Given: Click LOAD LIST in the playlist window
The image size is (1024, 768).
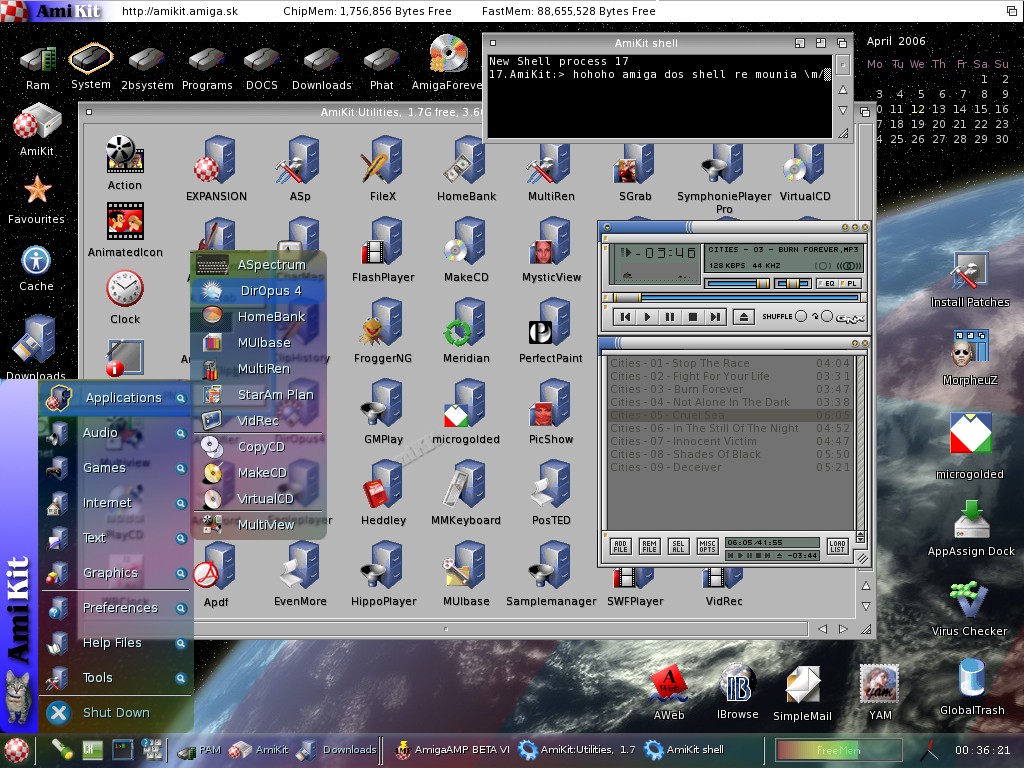Looking at the screenshot, I should 837,546.
